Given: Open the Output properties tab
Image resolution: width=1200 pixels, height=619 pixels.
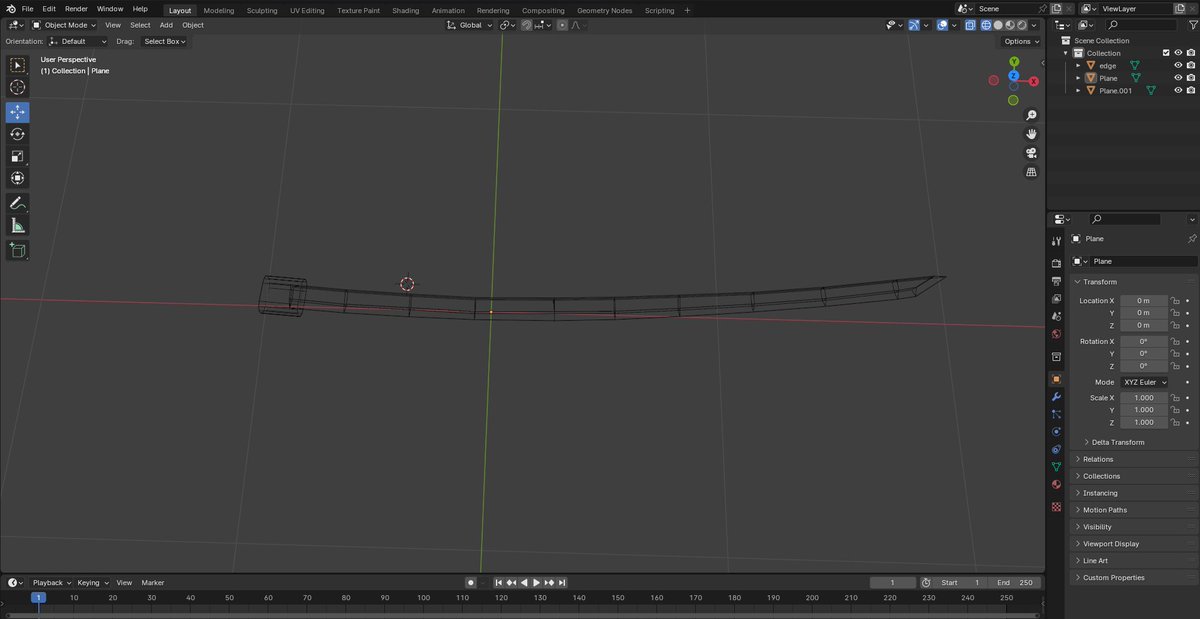Looking at the screenshot, I should pyautogui.click(x=1056, y=281).
